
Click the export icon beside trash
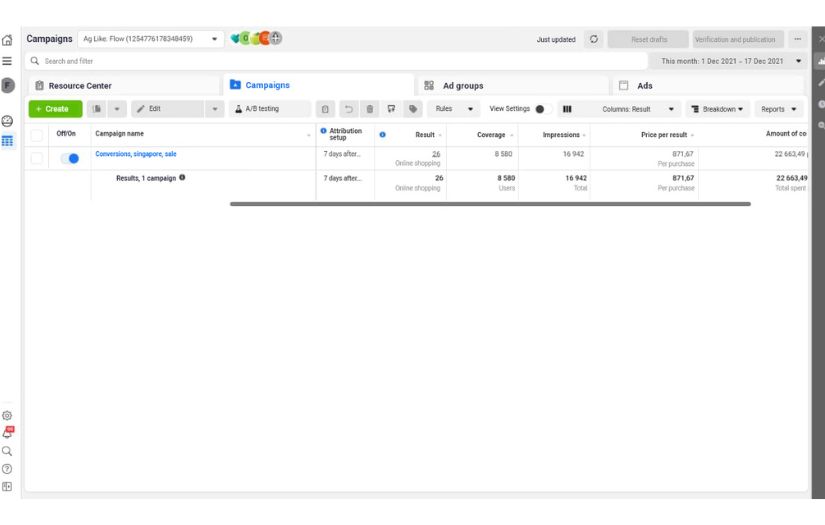coord(391,109)
